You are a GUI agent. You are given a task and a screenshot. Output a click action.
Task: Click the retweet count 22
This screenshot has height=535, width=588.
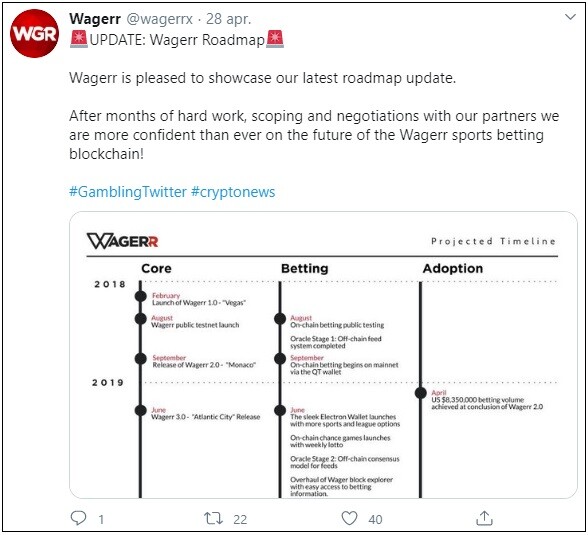point(240,519)
